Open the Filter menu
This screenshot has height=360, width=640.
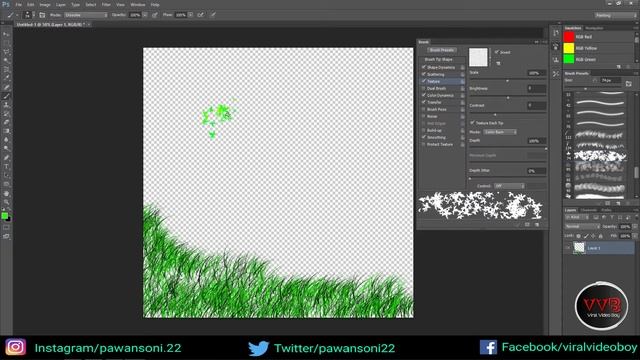click(106, 4)
